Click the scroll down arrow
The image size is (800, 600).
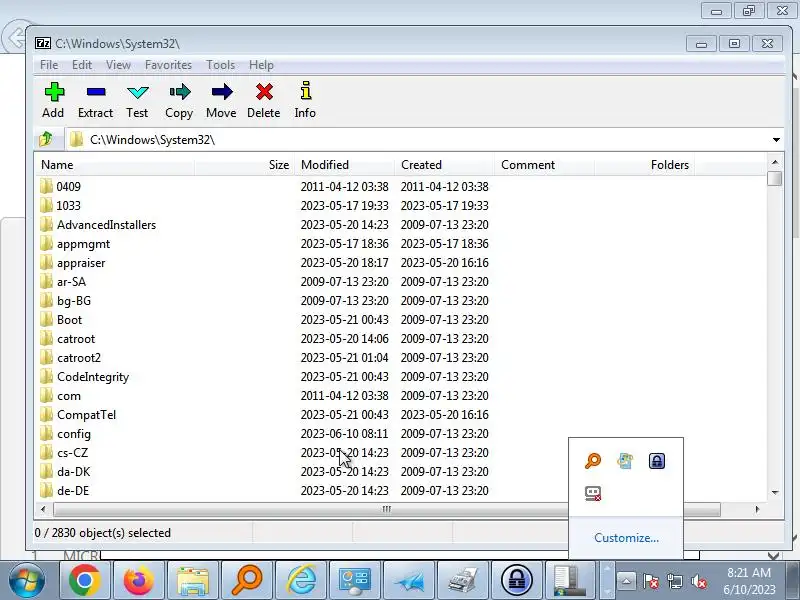775,492
